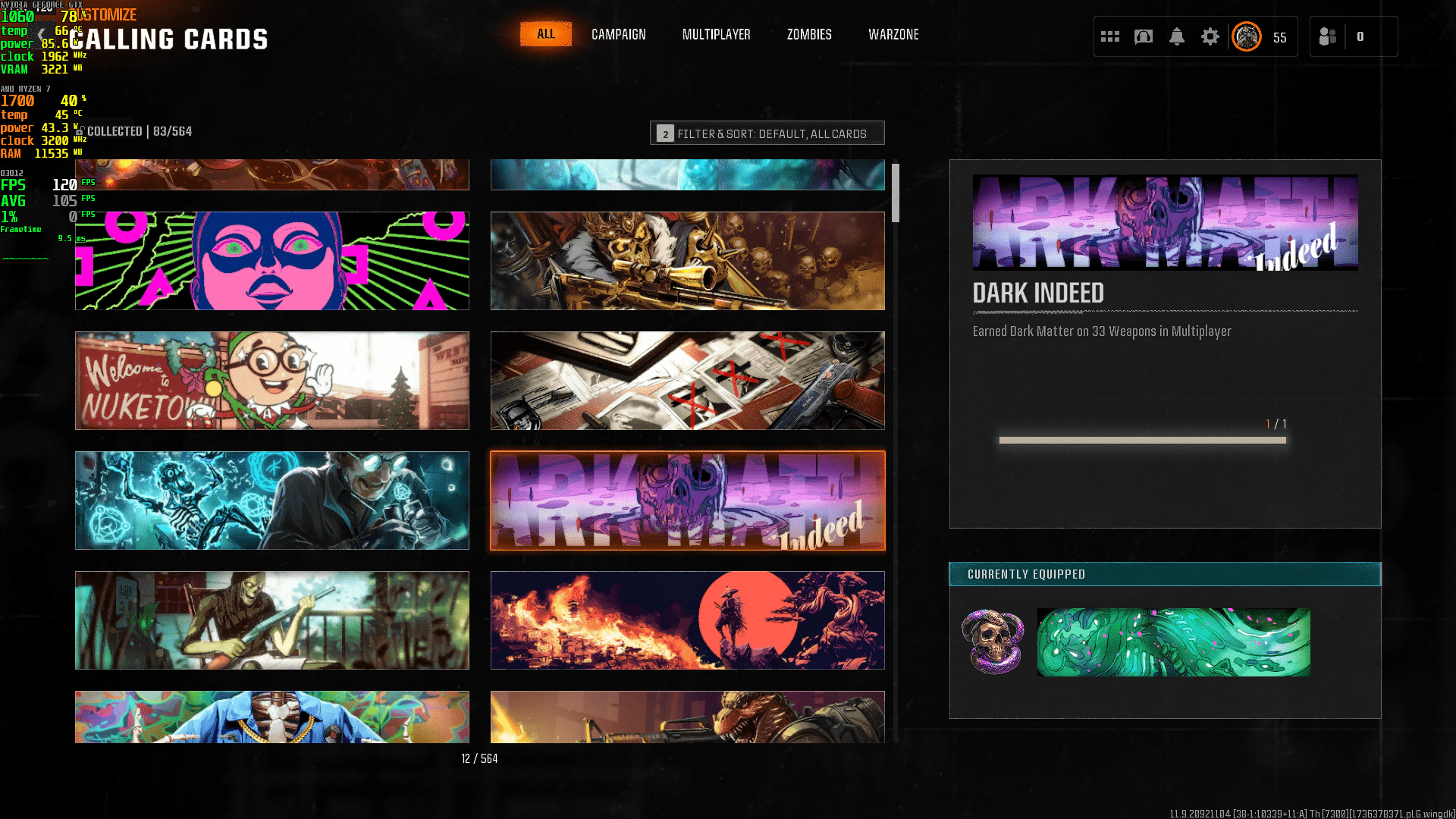1456x819 pixels.
Task: Open the settings gear icon
Action: tap(1210, 36)
